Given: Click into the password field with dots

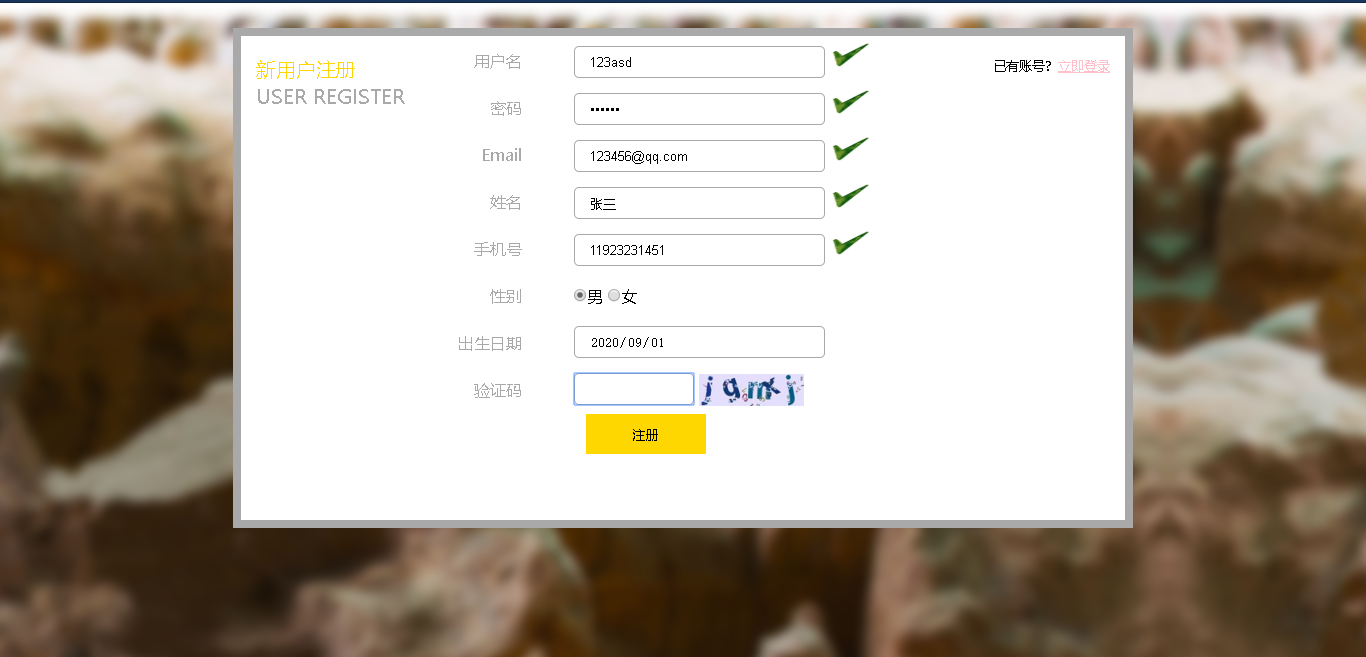Looking at the screenshot, I should [699, 109].
